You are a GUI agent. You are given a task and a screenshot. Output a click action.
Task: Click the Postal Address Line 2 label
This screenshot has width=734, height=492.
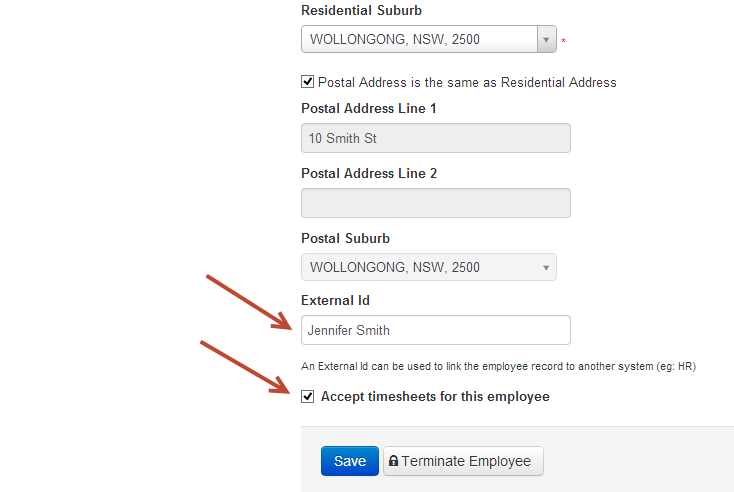coord(369,173)
